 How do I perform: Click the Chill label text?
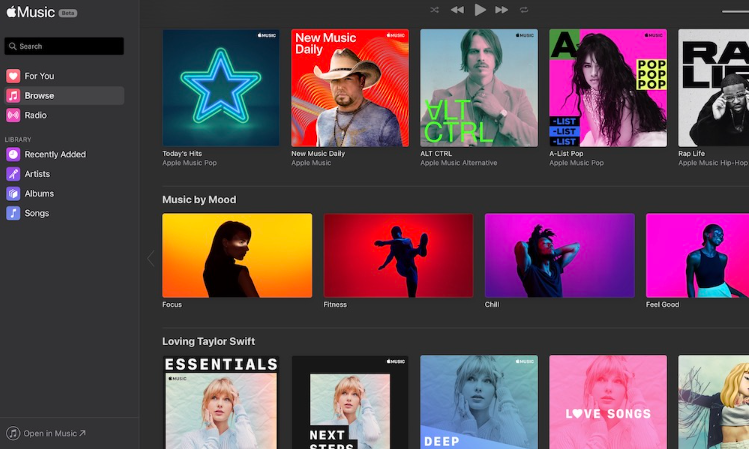point(492,305)
